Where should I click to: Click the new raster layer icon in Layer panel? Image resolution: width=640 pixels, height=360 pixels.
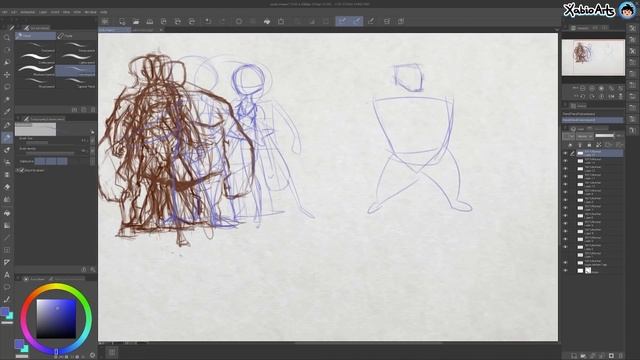(x=573, y=356)
